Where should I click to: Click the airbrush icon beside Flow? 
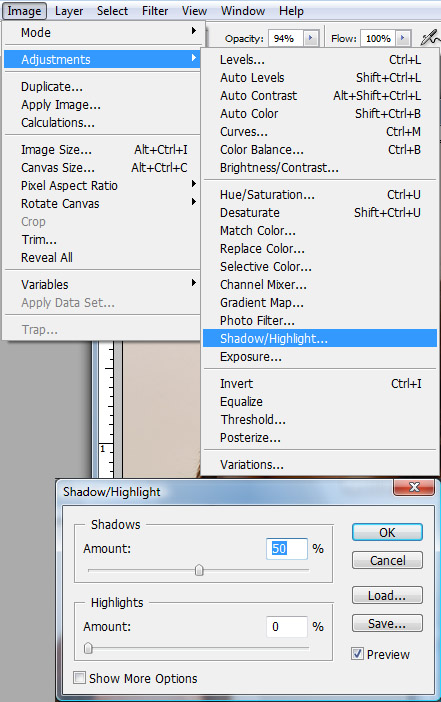[x=431, y=38]
